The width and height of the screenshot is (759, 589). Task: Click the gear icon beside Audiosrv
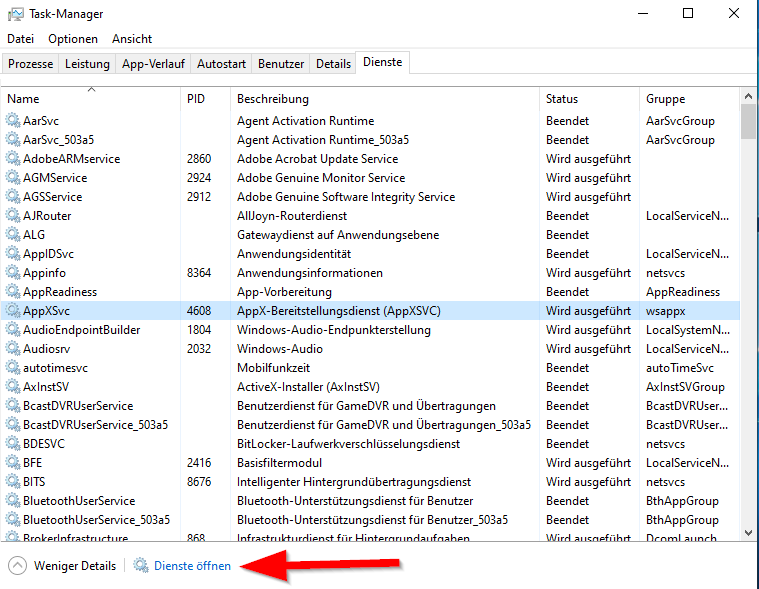[x=13, y=348]
